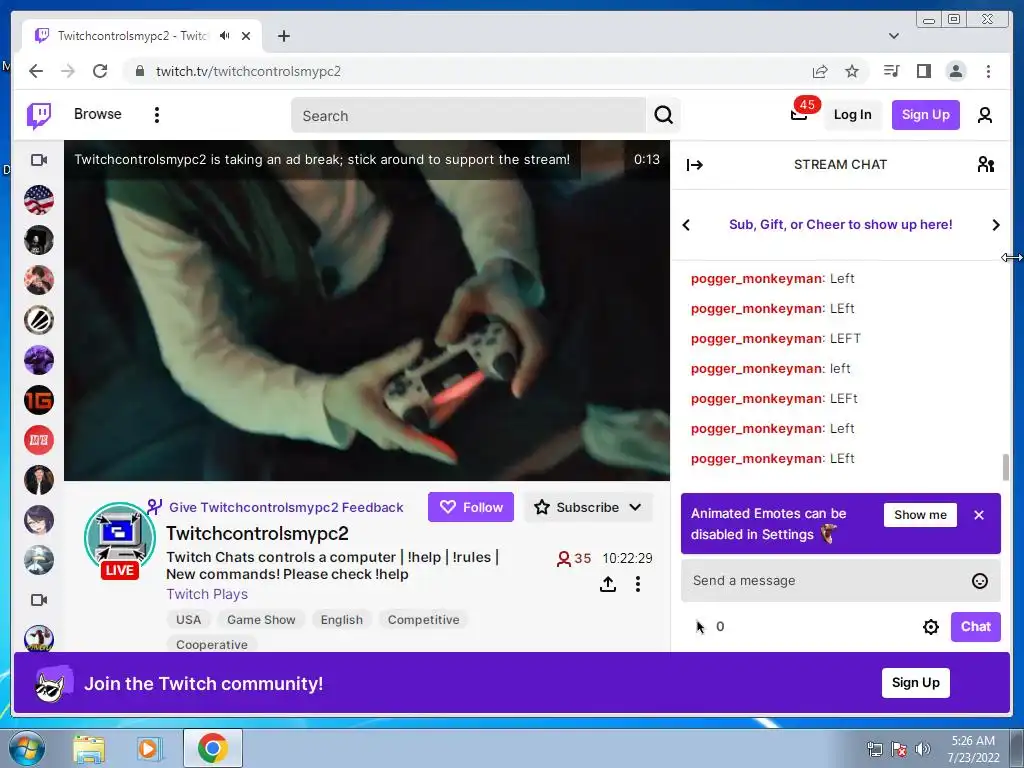Click the followed channels camera icon
1024x768 pixels.
pos(39,159)
